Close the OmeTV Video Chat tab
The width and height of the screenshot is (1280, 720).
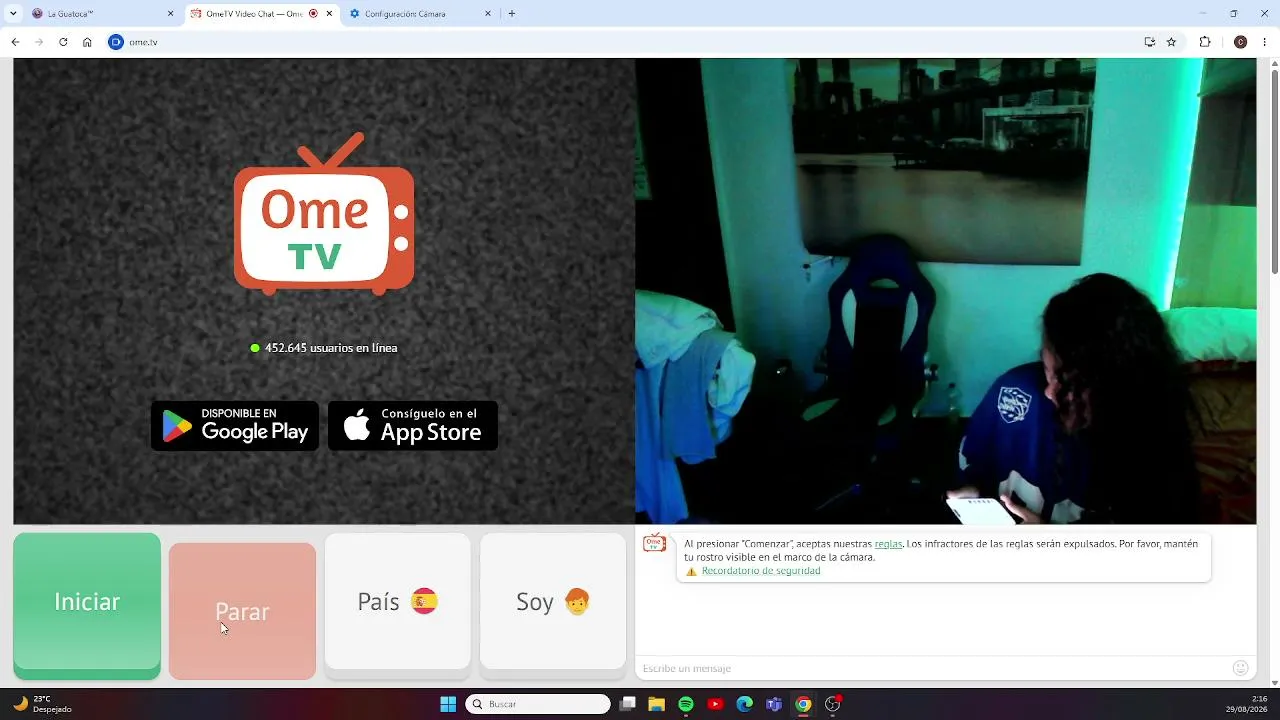[329, 14]
